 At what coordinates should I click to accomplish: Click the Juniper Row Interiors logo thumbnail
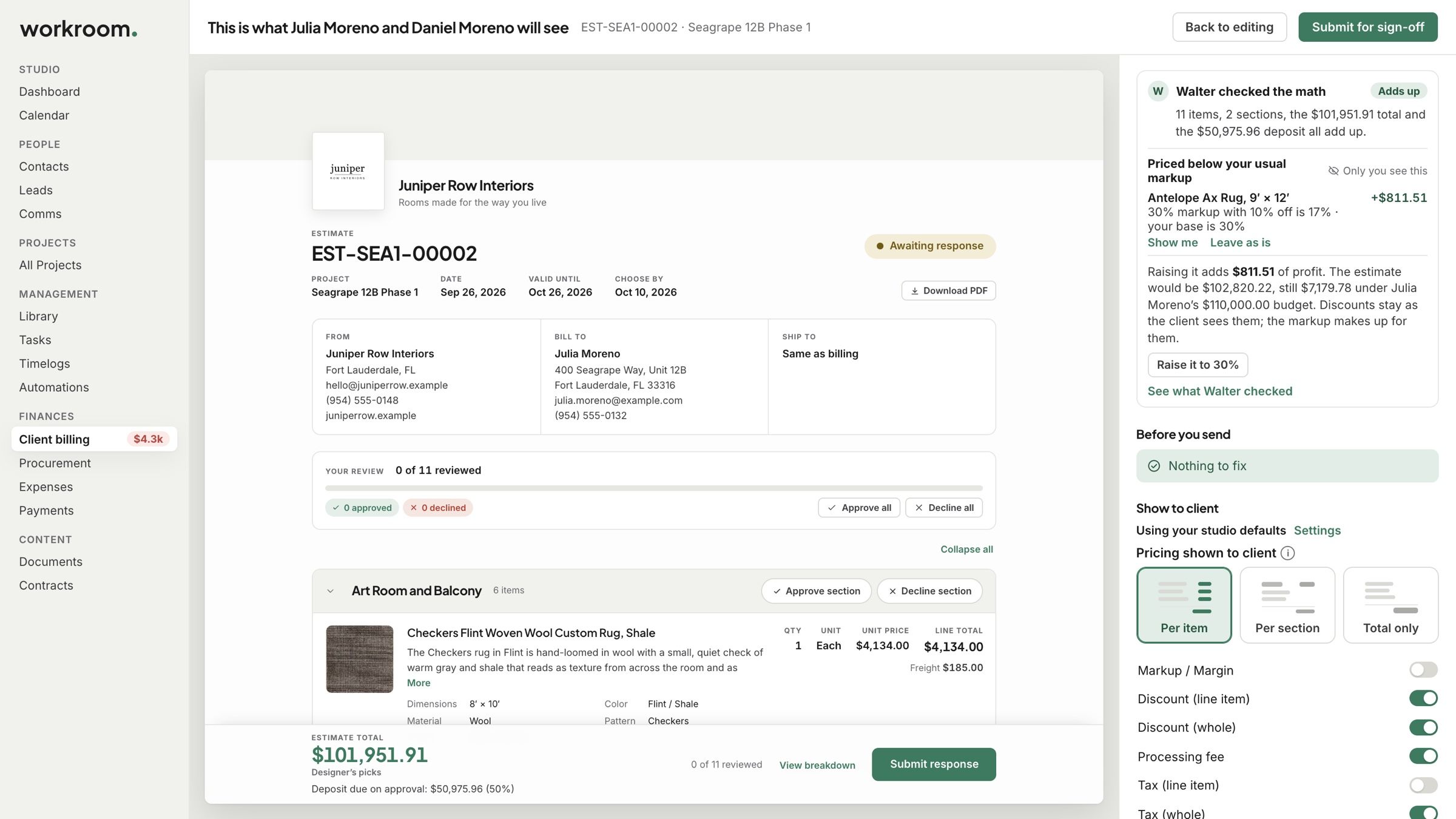348,171
